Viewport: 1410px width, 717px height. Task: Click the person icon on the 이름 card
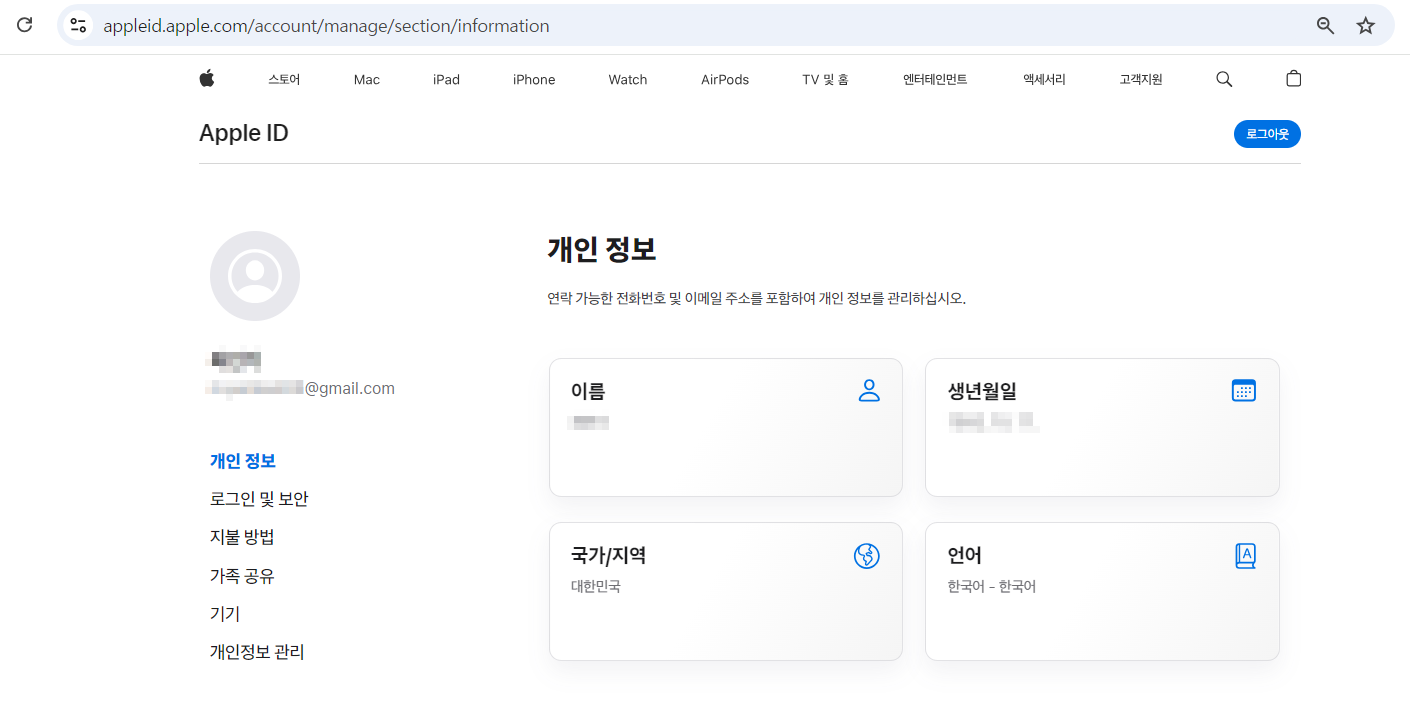pos(869,390)
